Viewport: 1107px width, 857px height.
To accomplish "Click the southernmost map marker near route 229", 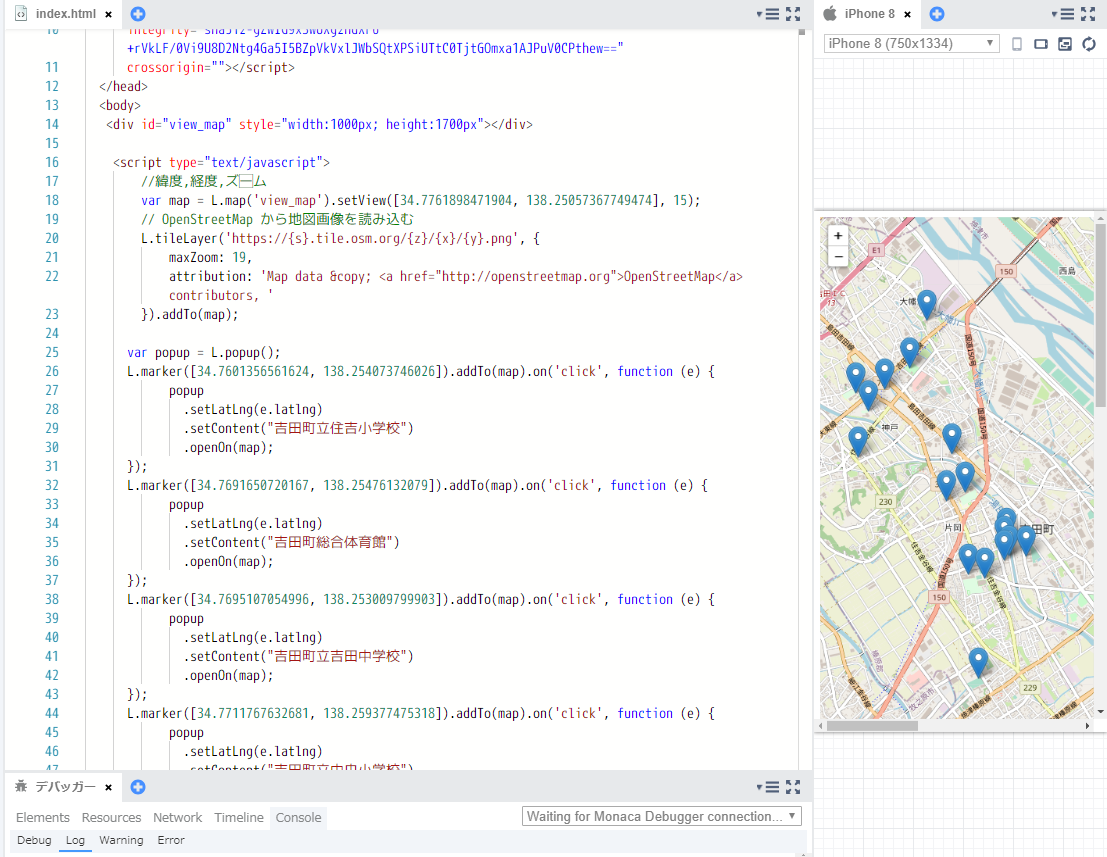I will (x=978, y=663).
